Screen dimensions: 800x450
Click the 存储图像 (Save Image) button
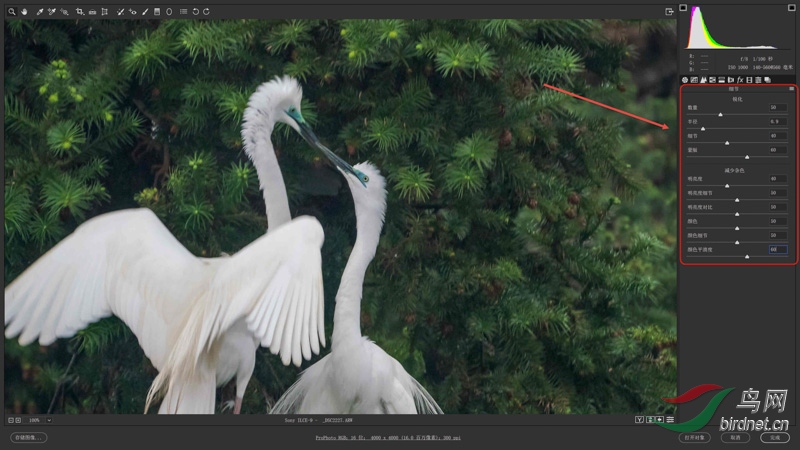tap(29, 437)
